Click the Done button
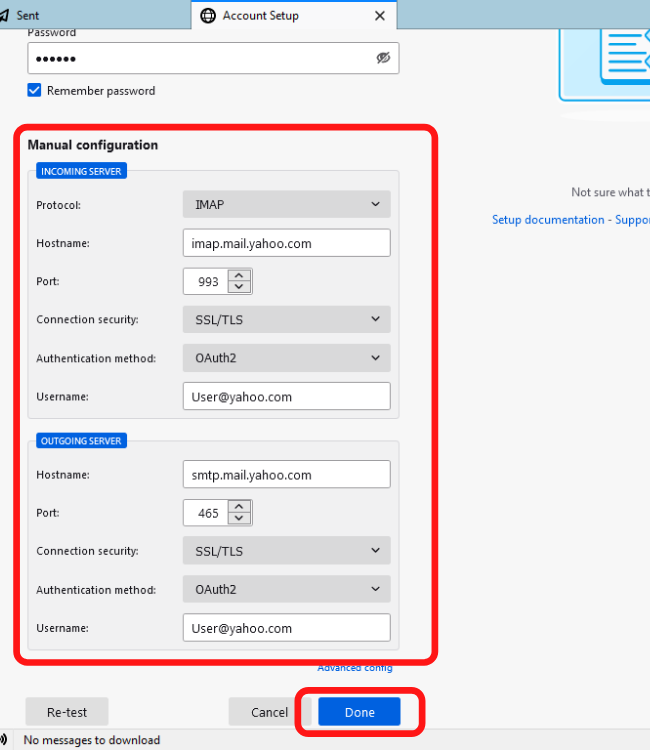The image size is (650, 750). pyautogui.click(x=359, y=712)
